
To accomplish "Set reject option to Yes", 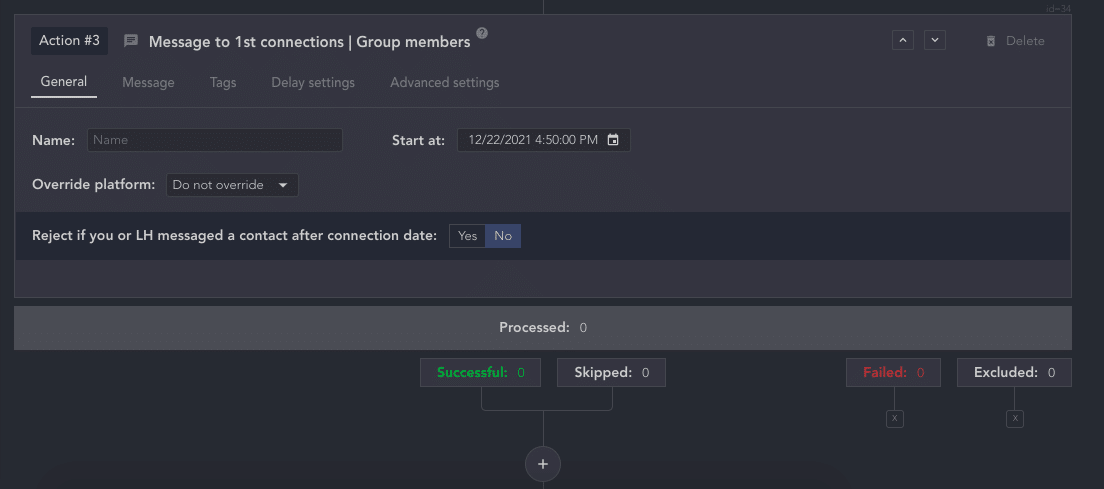I will tap(467, 236).
